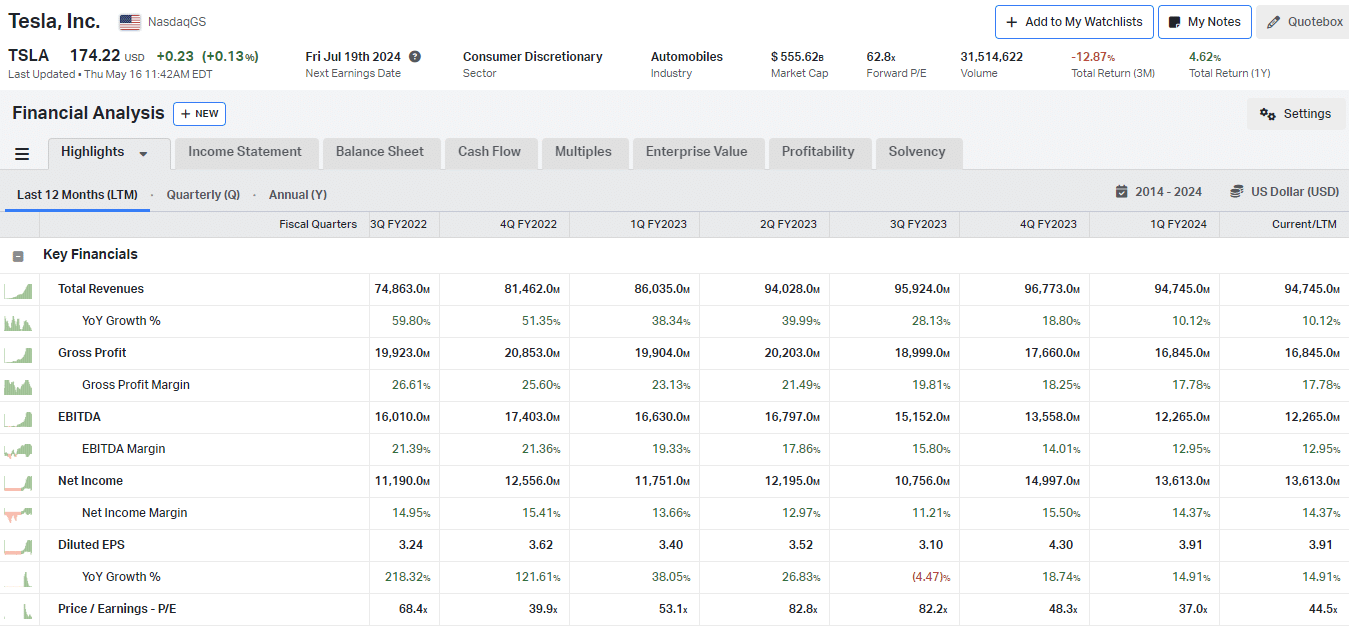The width and height of the screenshot is (1349, 631).
Task: Click the NEW button beside Financial Analysis
Action: [x=199, y=114]
